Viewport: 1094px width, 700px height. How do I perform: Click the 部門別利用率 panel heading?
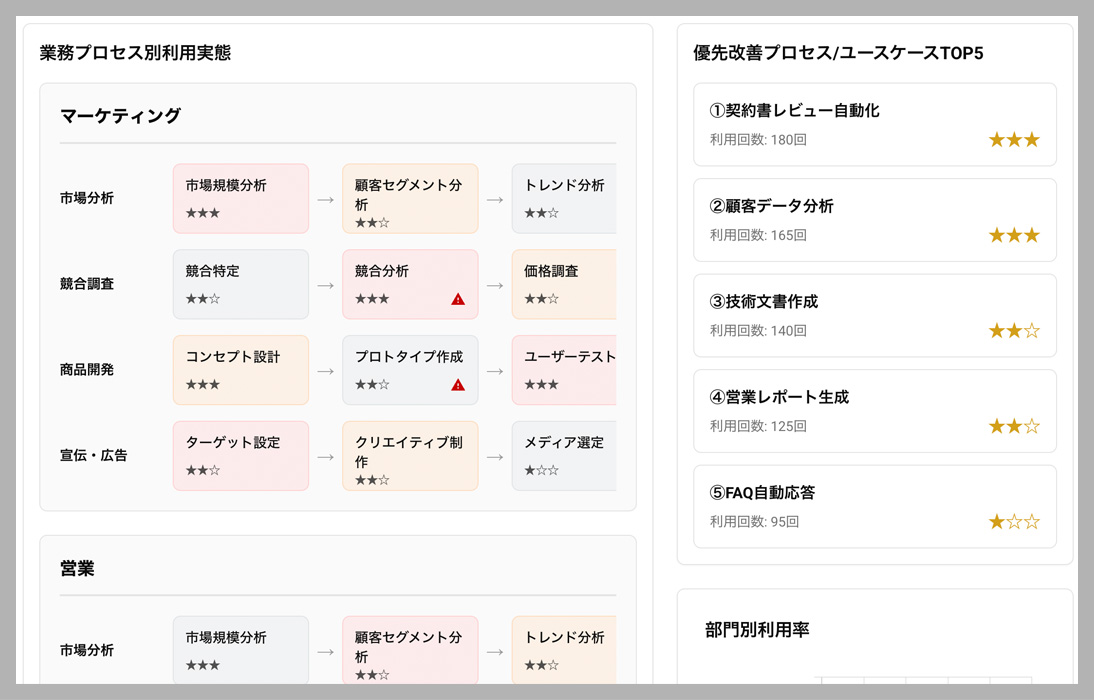pos(757,630)
